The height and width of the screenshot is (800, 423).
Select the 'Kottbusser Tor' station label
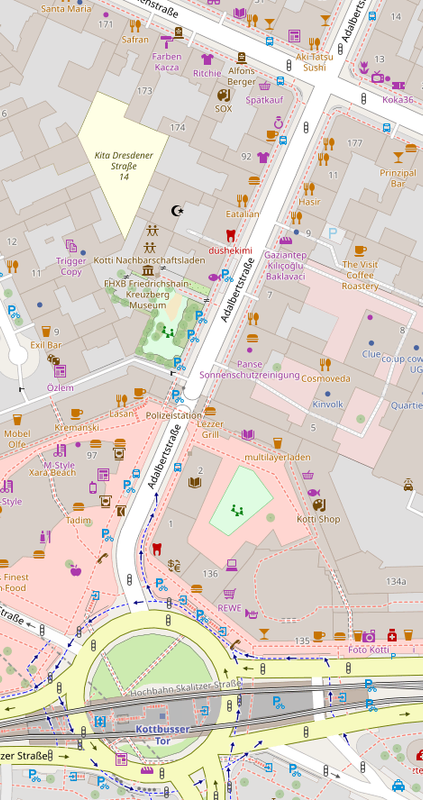(x=162, y=735)
